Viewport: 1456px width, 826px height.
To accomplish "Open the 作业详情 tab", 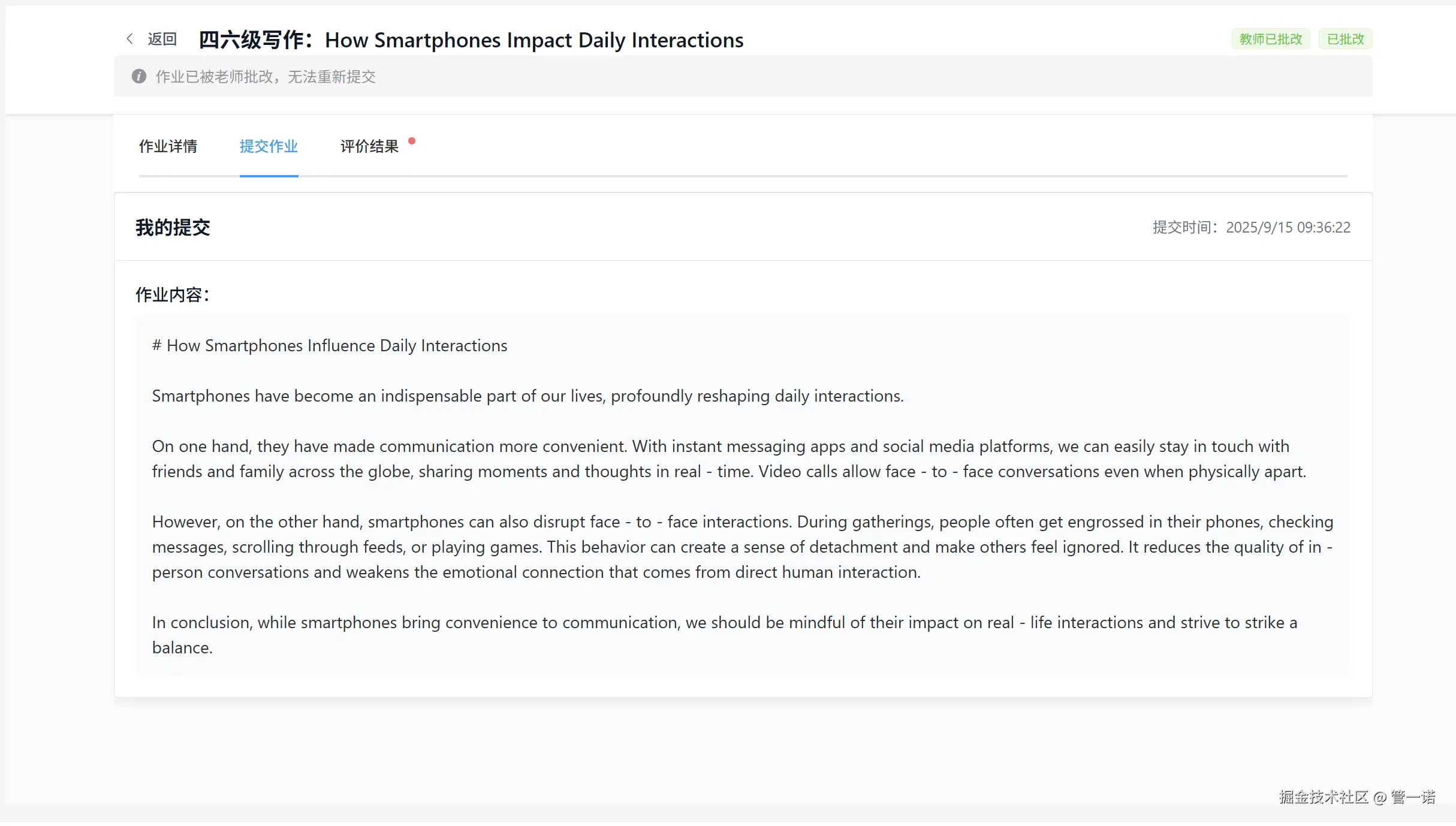I will [x=168, y=146].
